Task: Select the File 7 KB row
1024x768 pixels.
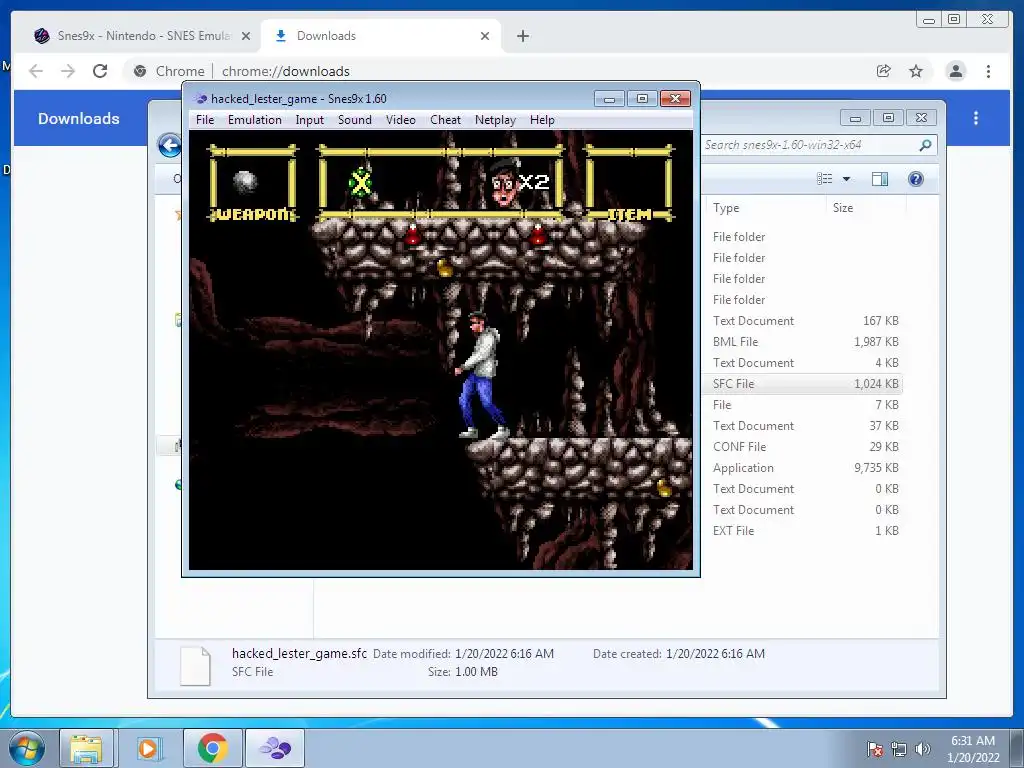Action: tap(805, 405)
